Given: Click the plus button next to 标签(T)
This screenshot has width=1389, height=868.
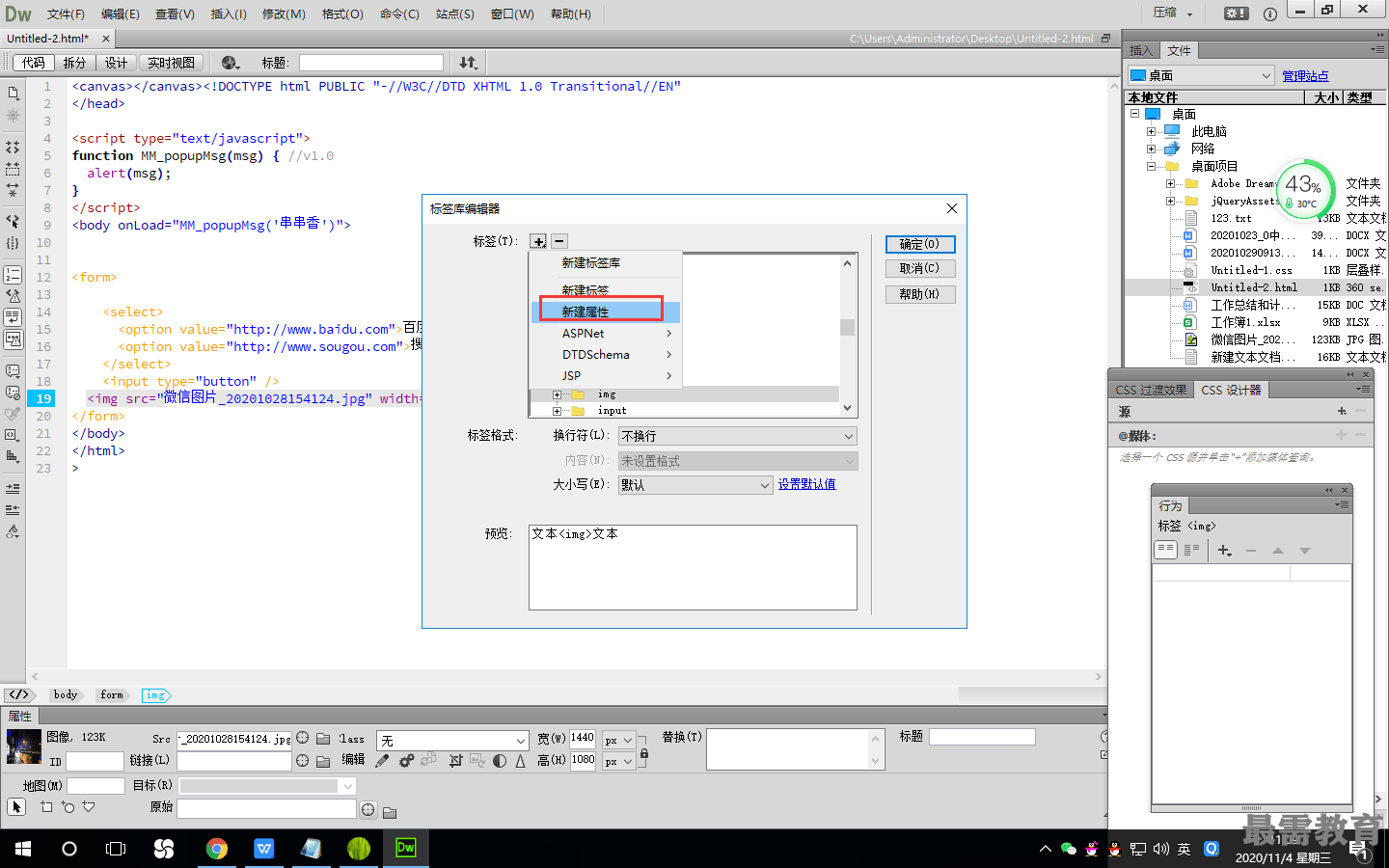Looking at the screenshot, I should [538, 241].
